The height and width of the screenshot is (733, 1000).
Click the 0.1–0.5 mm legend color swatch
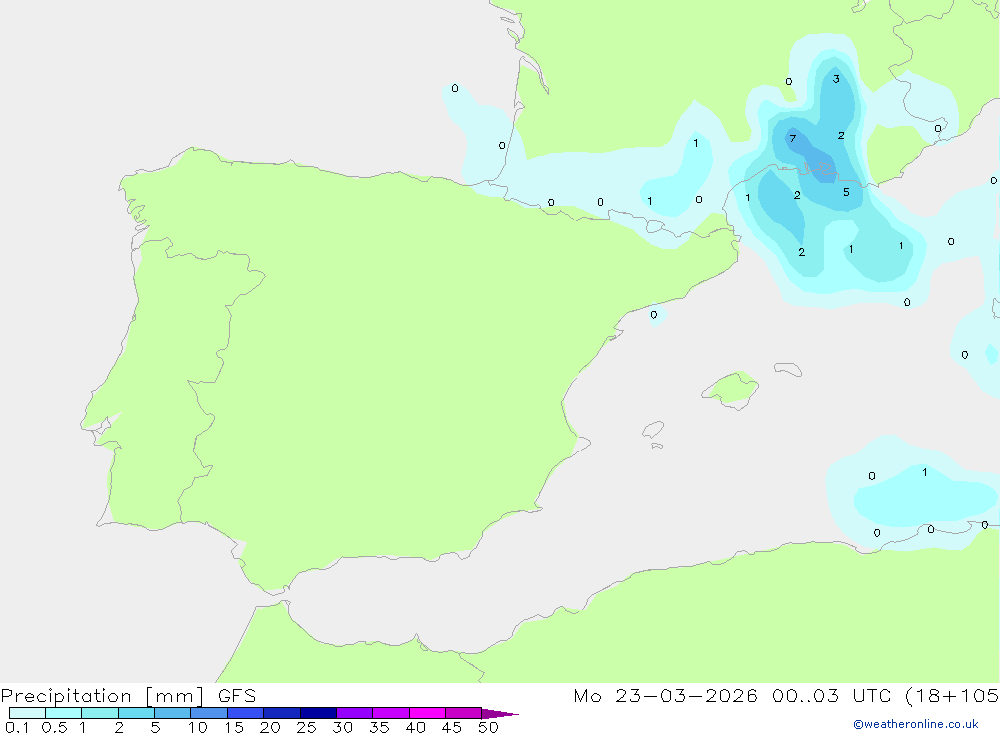[27, 713]
